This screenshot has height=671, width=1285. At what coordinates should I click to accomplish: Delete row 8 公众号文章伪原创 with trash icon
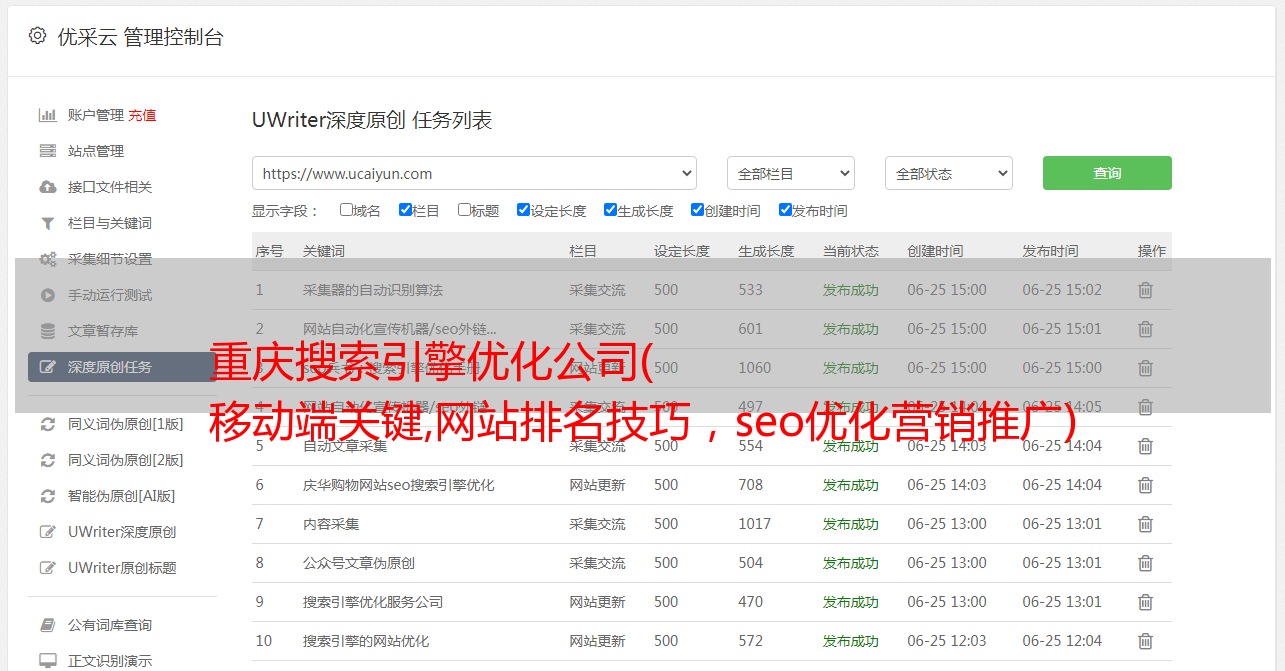[1146, 563]
